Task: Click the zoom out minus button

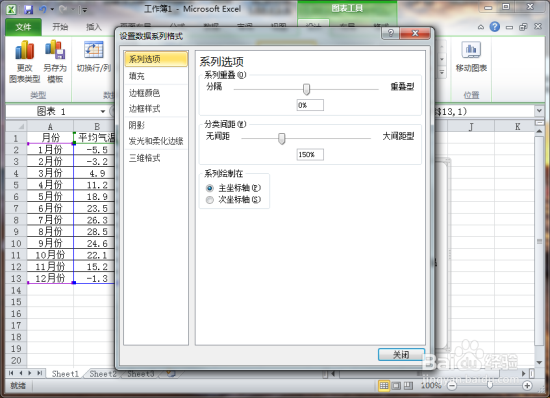Action: point(452,386)
